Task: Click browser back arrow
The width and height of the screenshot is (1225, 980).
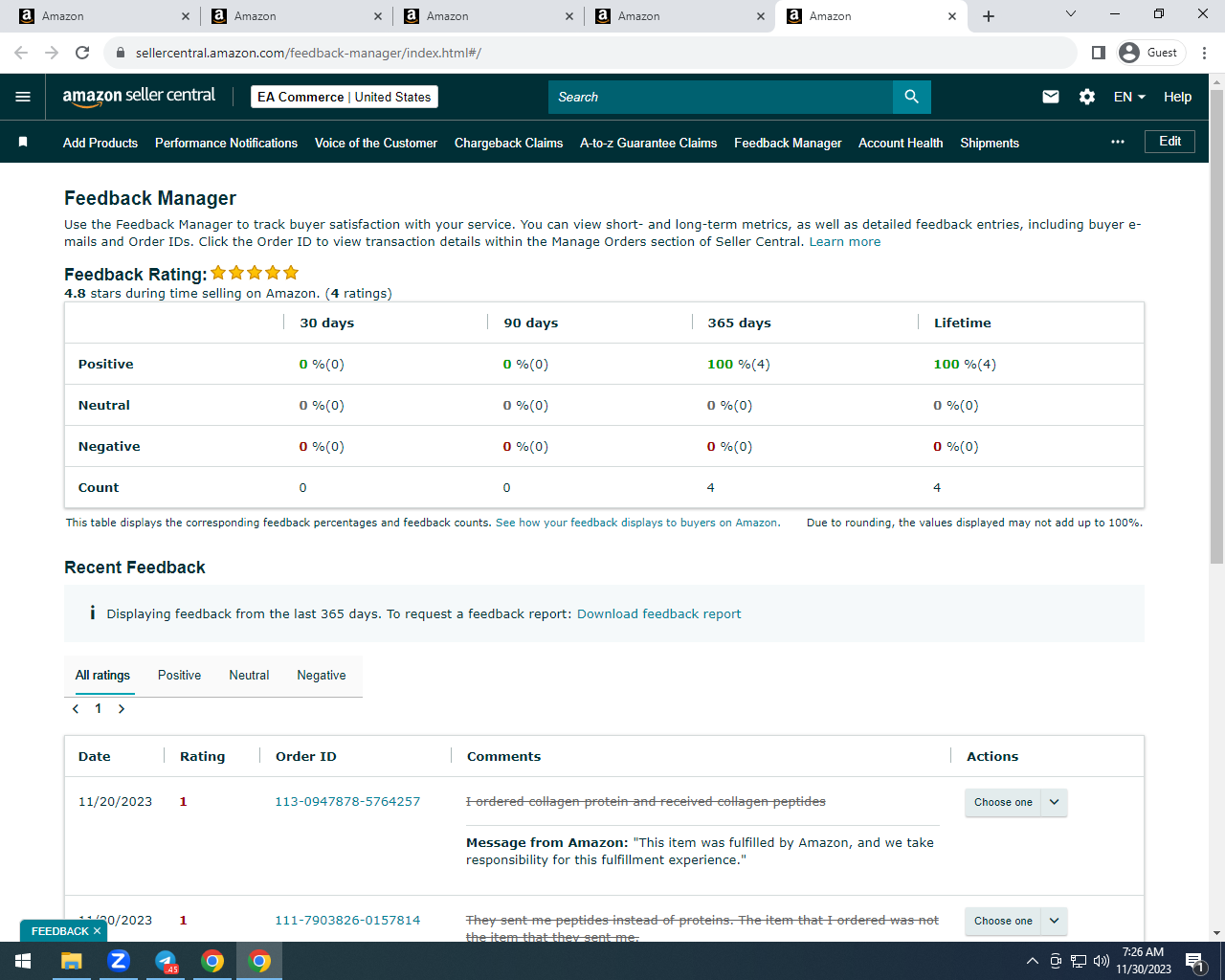Action: 21,53
